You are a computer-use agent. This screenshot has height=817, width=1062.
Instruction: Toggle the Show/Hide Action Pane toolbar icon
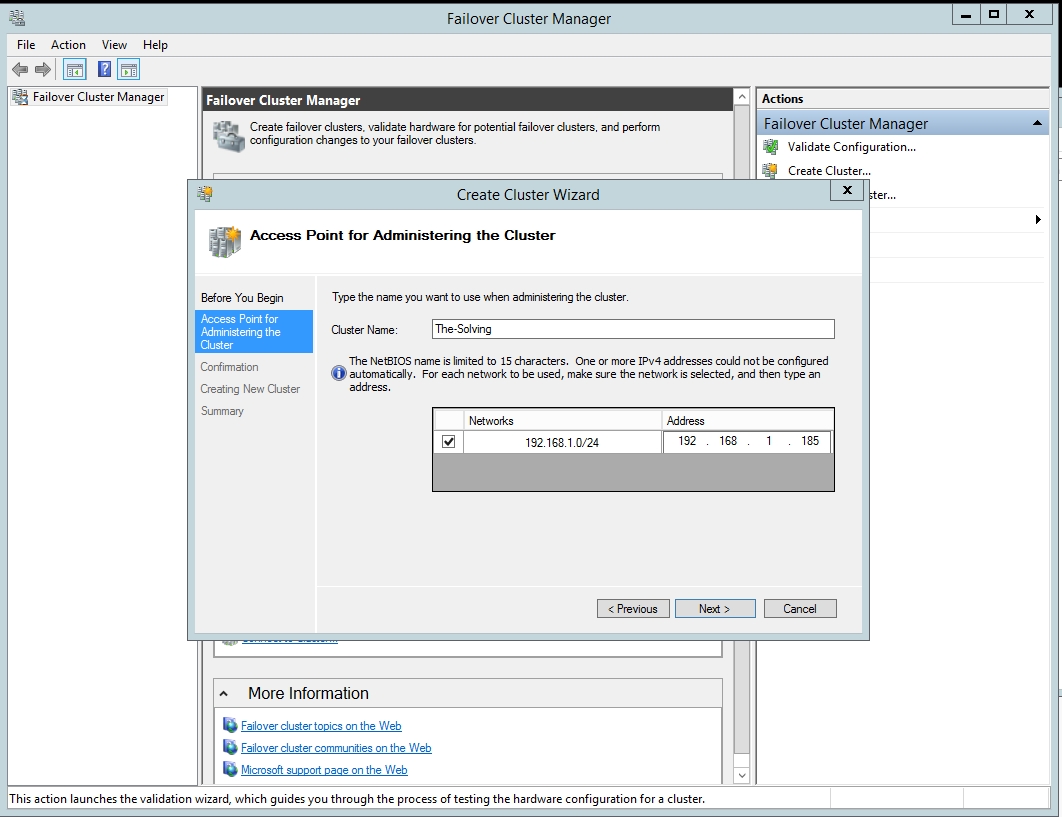coord(129,69)
